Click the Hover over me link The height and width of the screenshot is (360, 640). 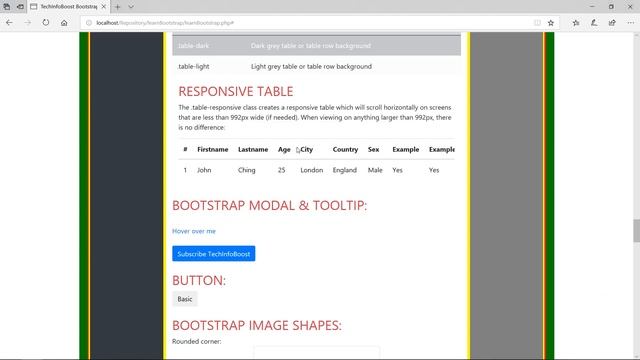pos(194,231)
